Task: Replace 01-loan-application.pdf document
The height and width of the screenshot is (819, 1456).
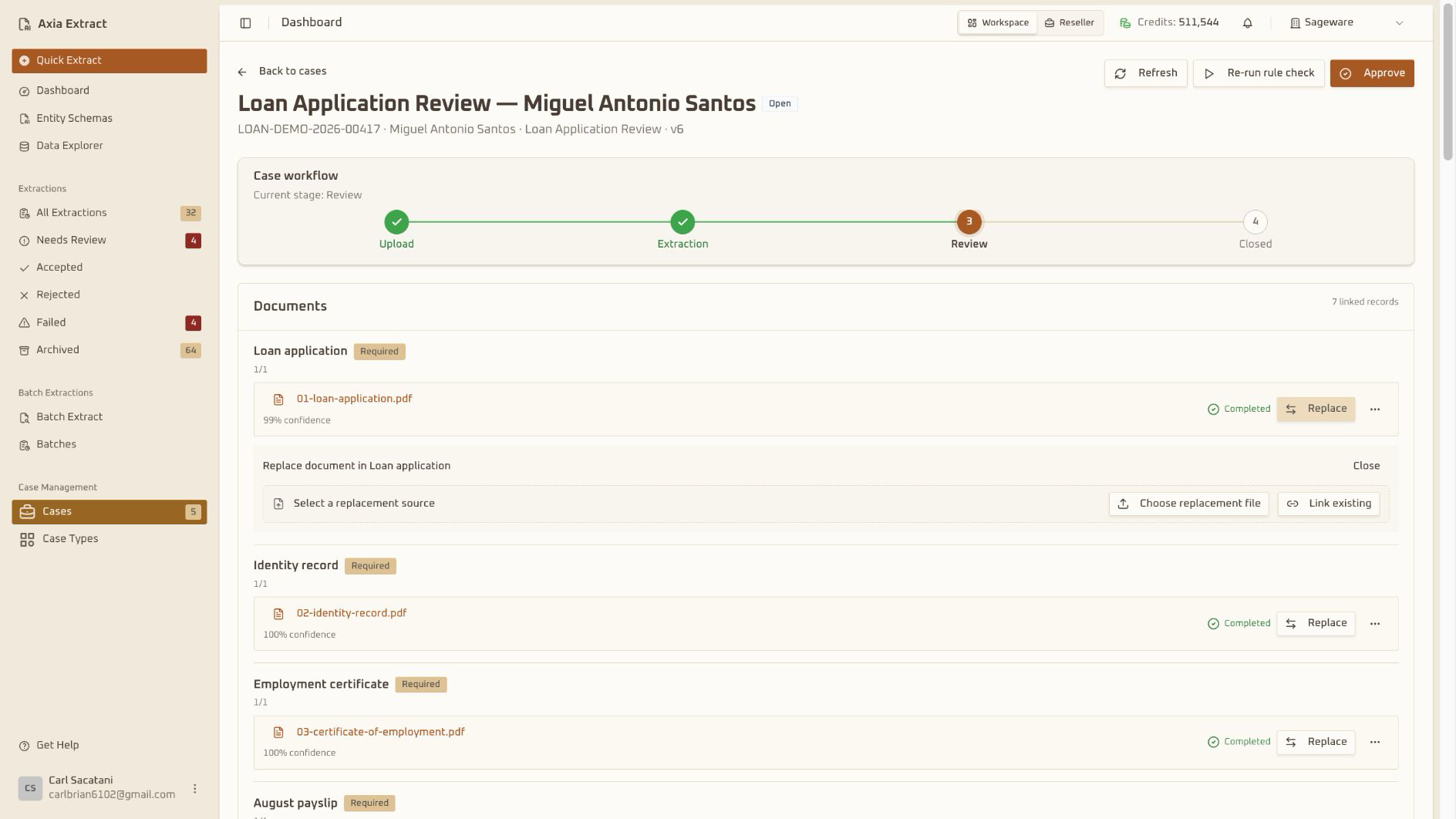Action: pyautogui.click(x=1316, y=410)
